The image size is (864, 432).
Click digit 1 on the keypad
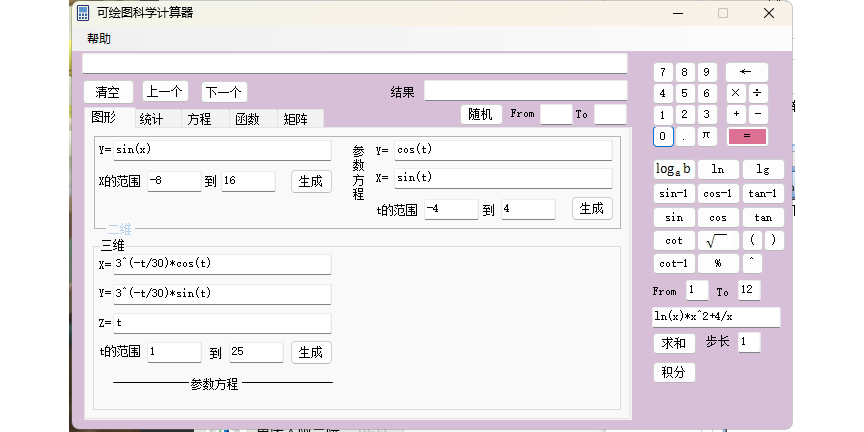[x=663, y=115]
